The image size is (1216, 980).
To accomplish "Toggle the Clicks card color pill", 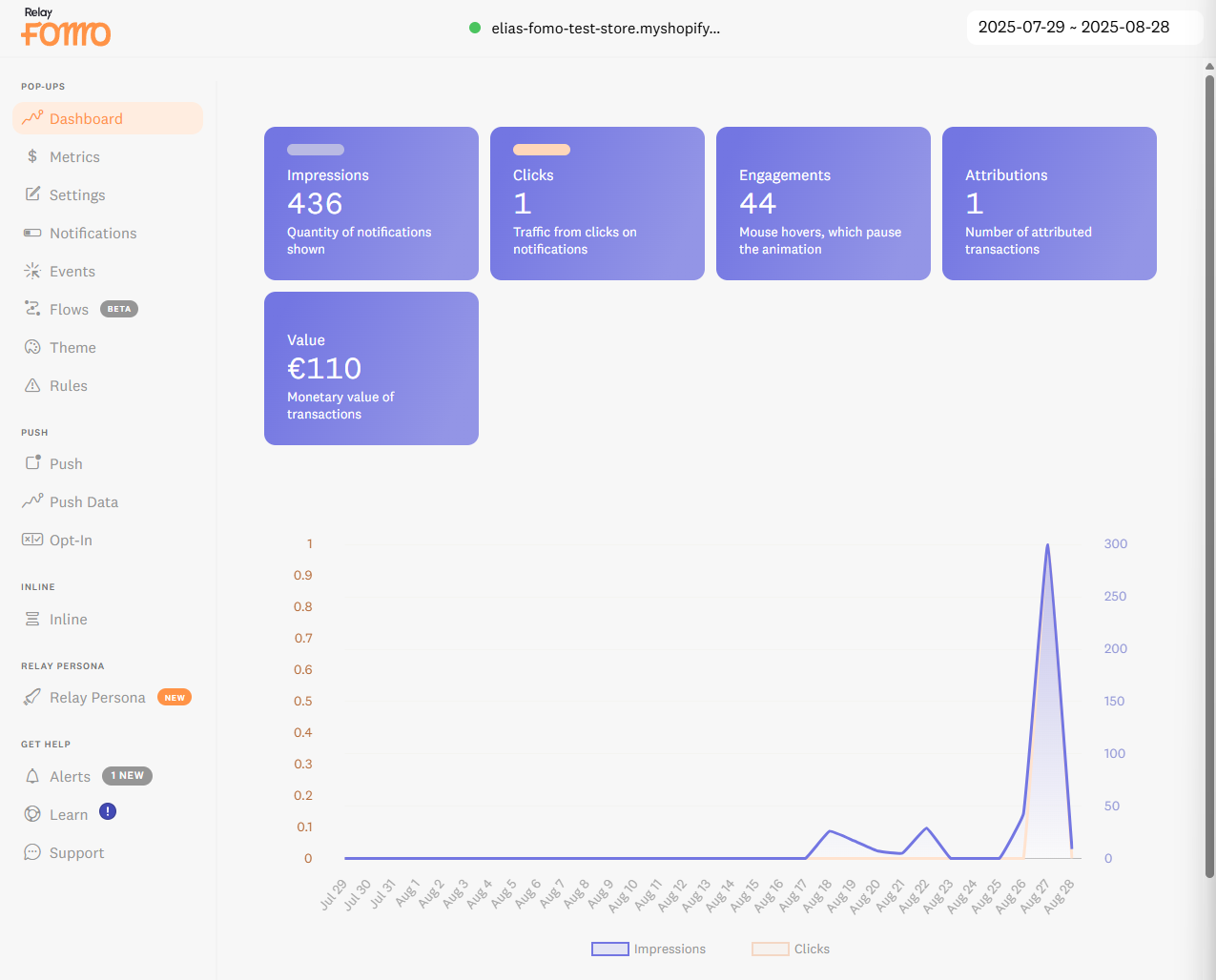I will 542,150.
